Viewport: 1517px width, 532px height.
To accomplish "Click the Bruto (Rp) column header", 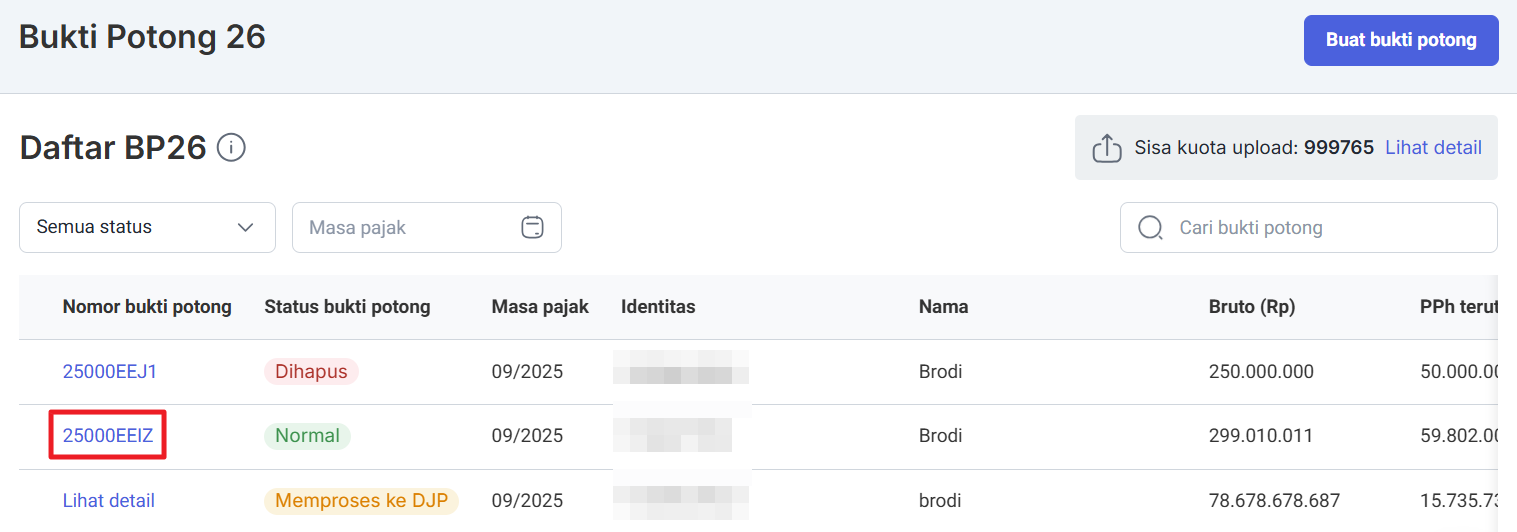I will pyautogui.click(x=1251, y=307).
